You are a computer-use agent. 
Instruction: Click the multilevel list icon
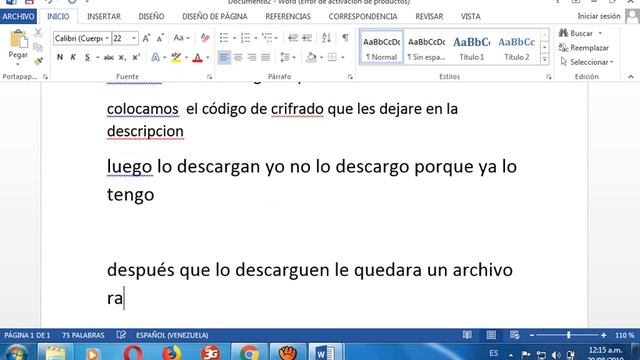(267, 38)
